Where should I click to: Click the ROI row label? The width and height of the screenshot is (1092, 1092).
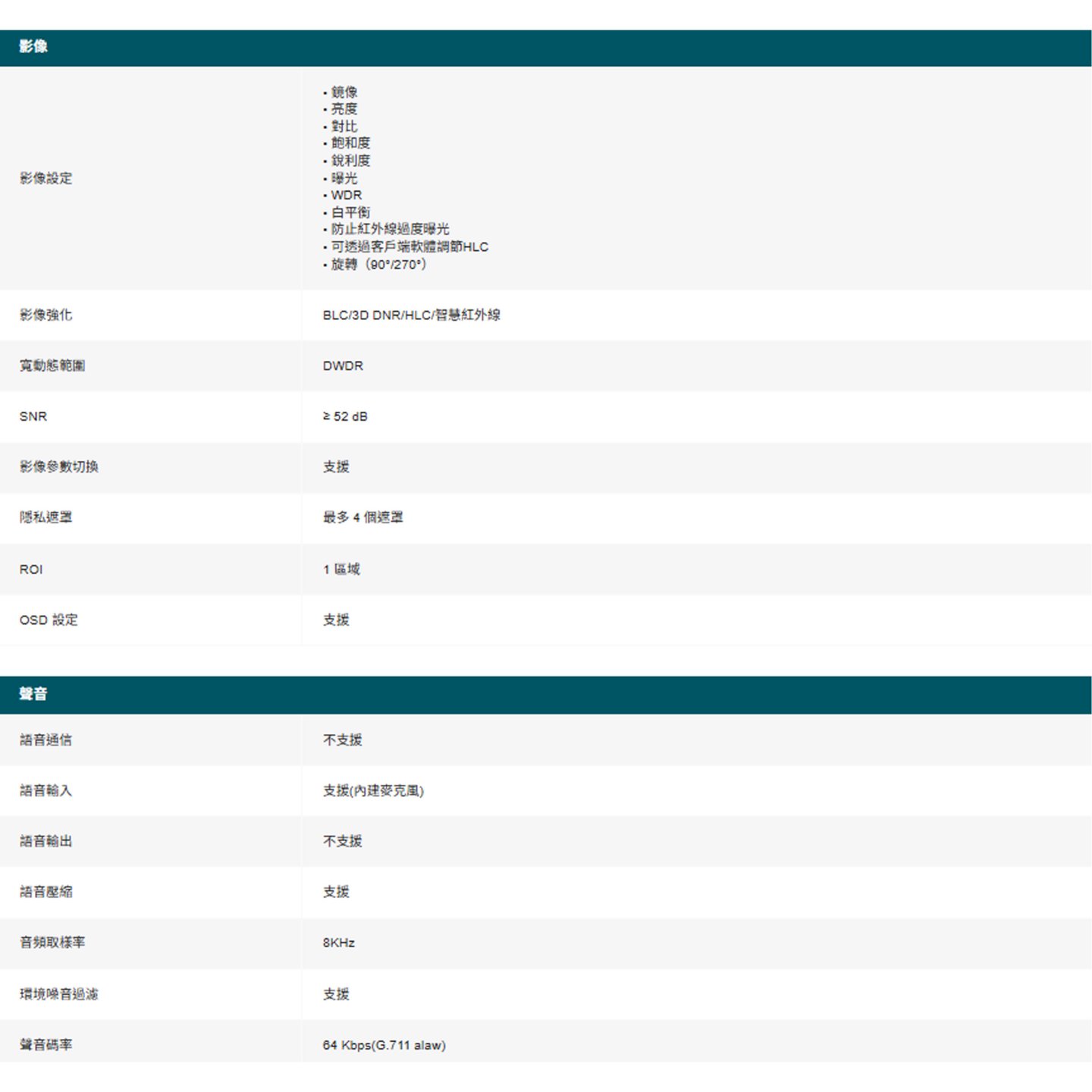(31, 570)
